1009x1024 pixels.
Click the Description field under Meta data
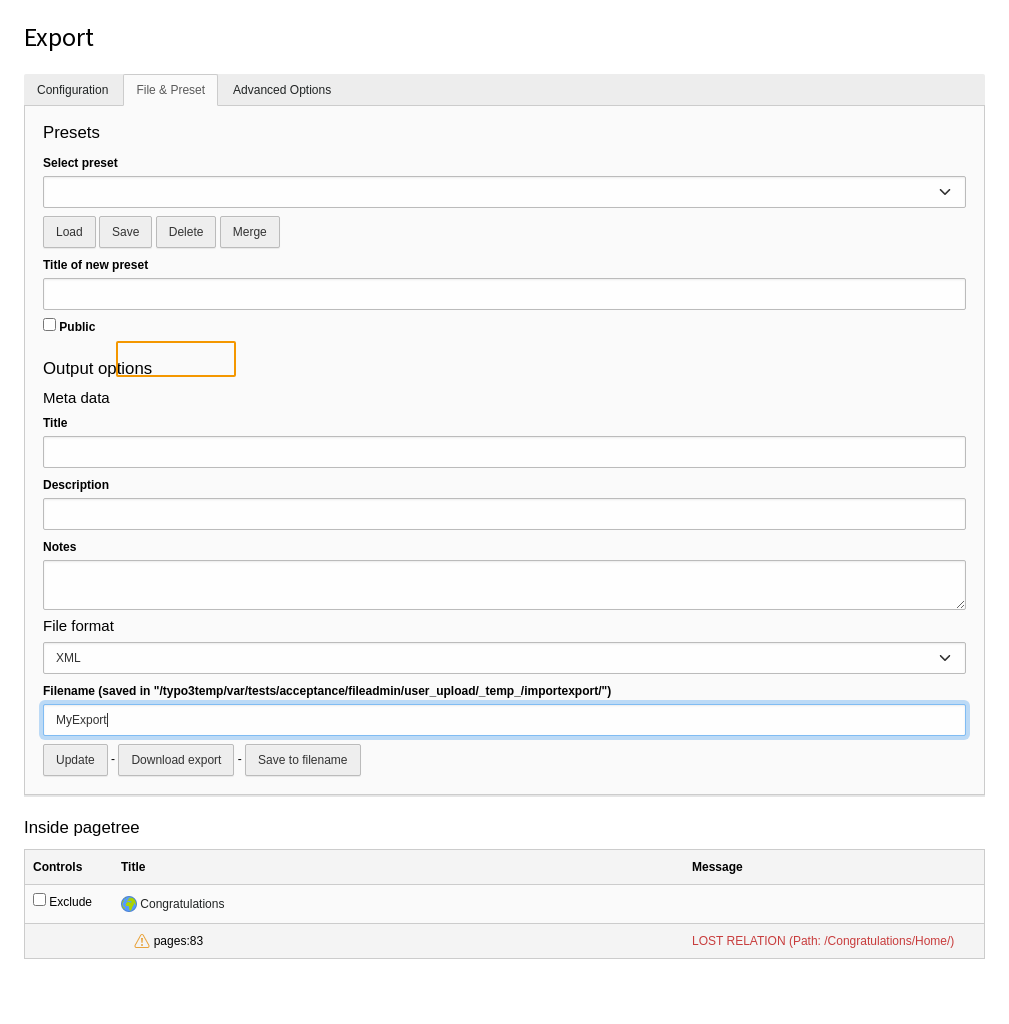coord(504,513)
